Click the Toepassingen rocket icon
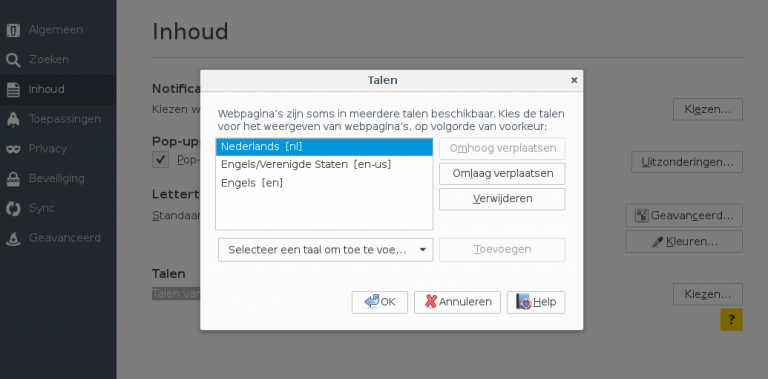Viewport: 768px width, 379px height. click(x=13, y=119)
